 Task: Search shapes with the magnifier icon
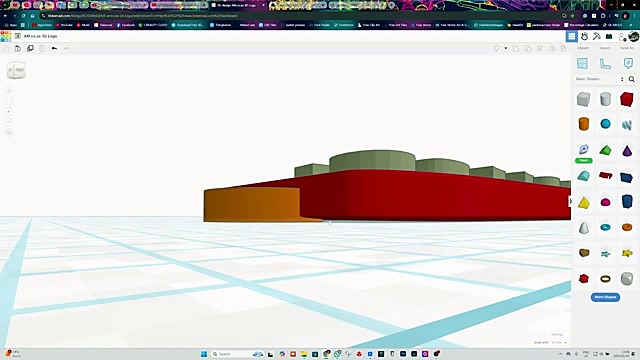pos(631,79)
